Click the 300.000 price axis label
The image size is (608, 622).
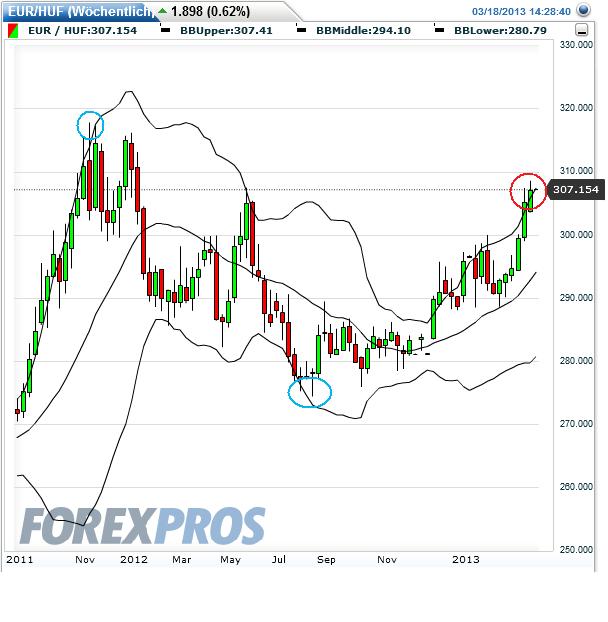576,235
